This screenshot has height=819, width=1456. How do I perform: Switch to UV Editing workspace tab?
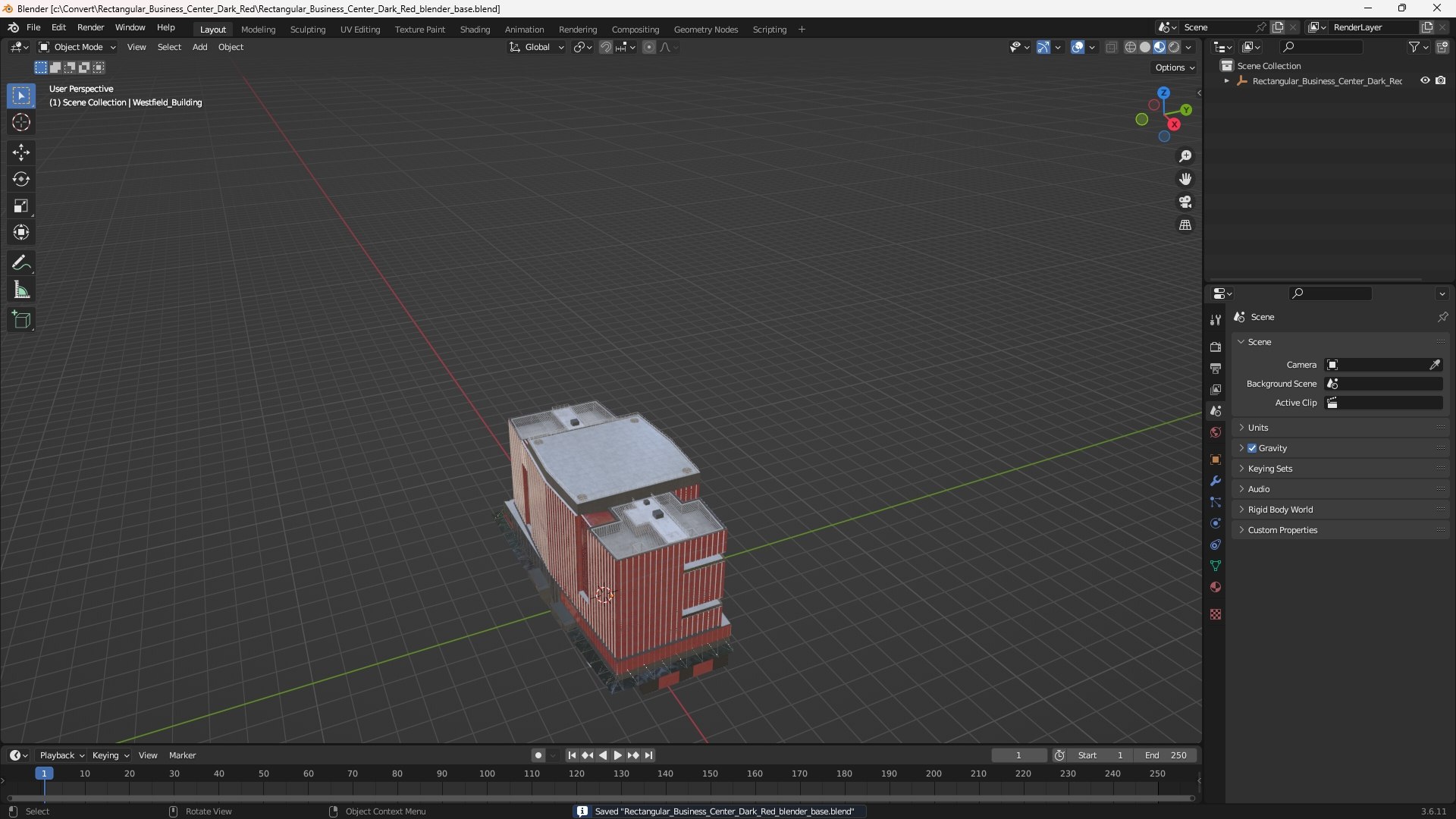[x=360, y=30]
